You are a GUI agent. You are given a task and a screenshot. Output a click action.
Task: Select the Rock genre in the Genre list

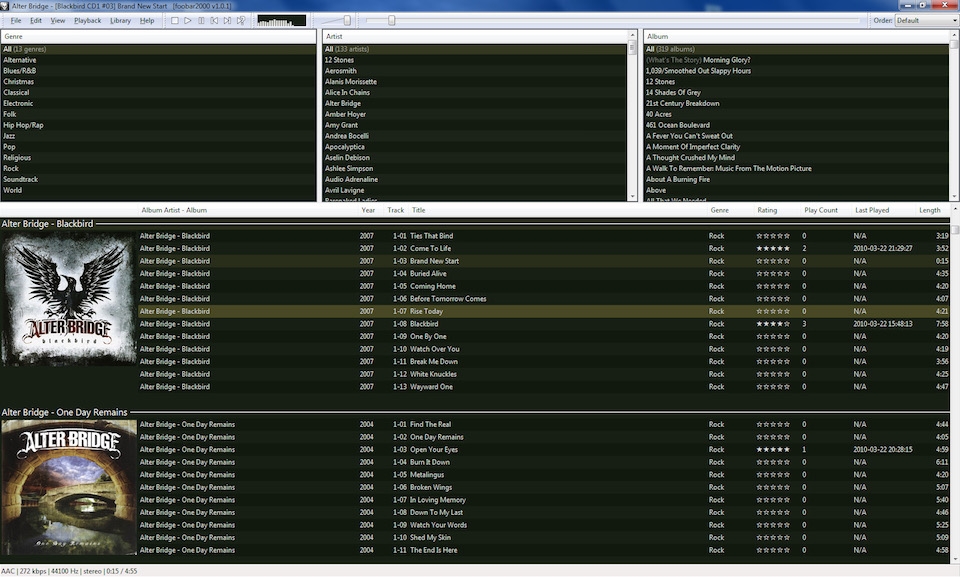coord(12,168)
